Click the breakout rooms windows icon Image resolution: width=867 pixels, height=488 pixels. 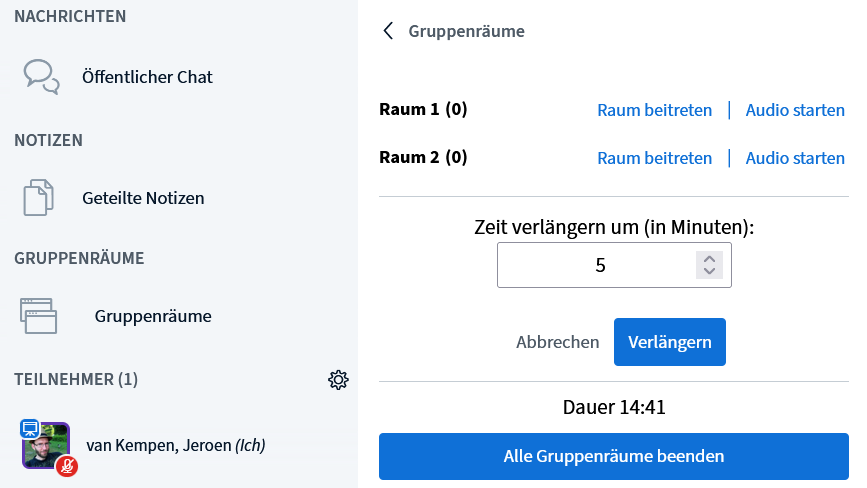pyautogui.click(x=39, y=316)
